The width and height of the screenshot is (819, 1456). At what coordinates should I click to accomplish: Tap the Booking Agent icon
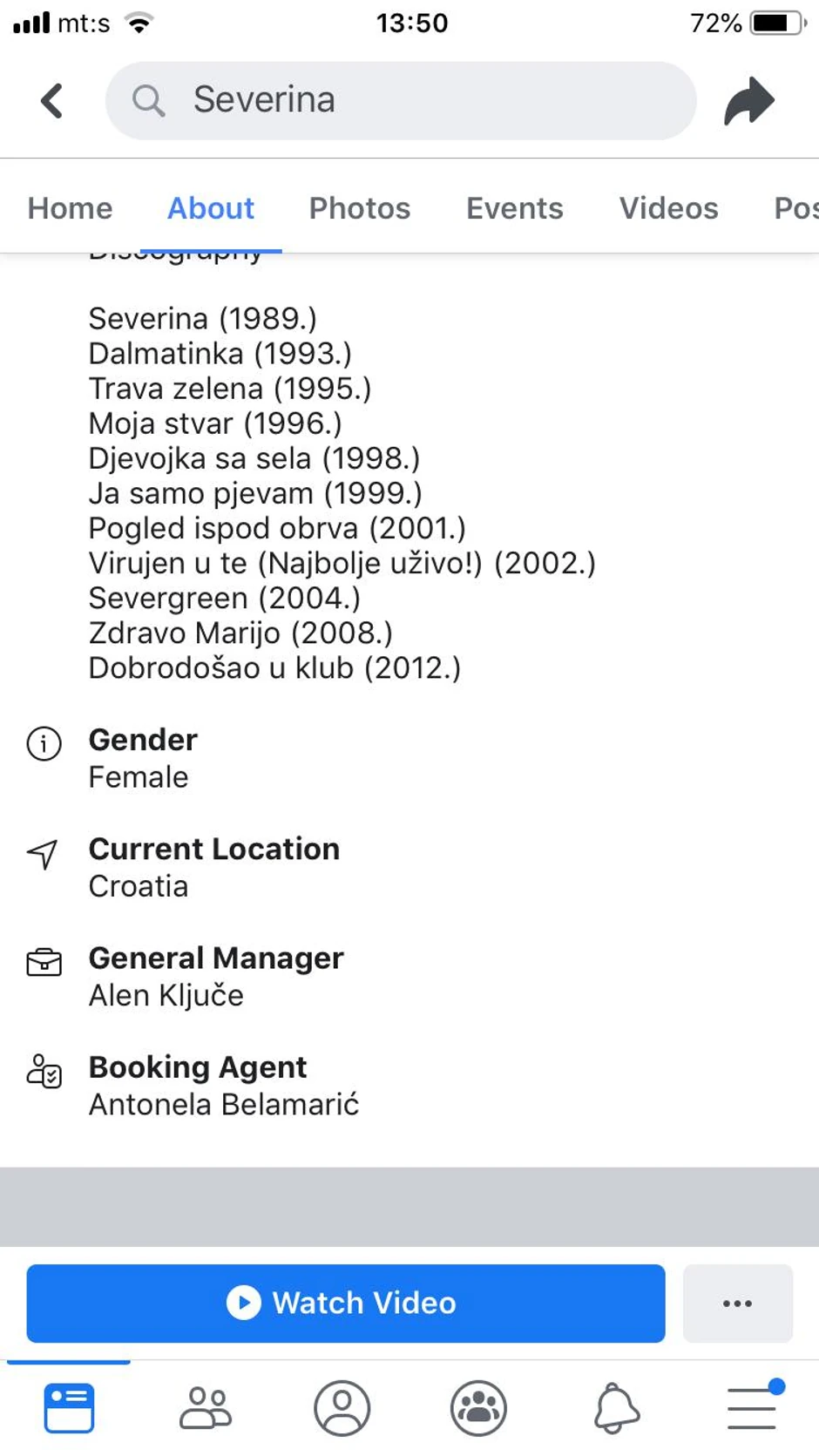(44, 1071)
